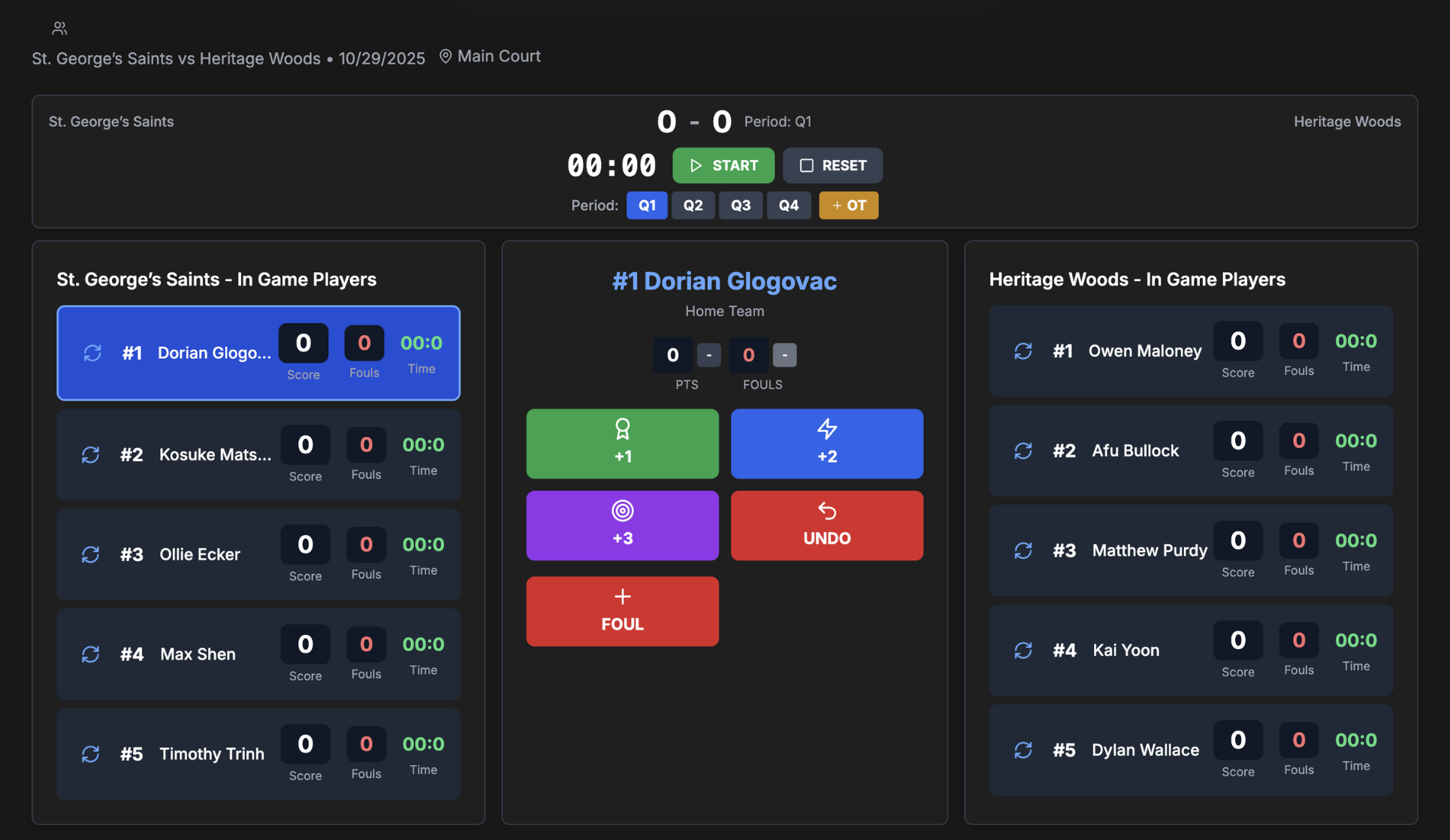Click the users icon at top left

(59, 29)
